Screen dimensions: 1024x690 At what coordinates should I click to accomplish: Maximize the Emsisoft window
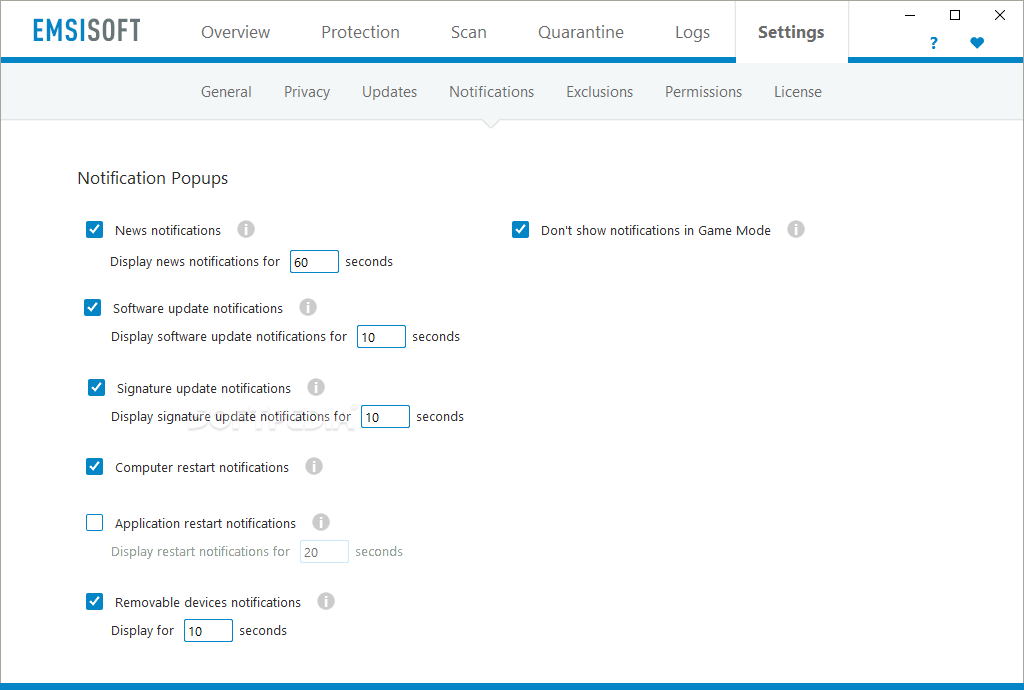click(x=955, y=15)
